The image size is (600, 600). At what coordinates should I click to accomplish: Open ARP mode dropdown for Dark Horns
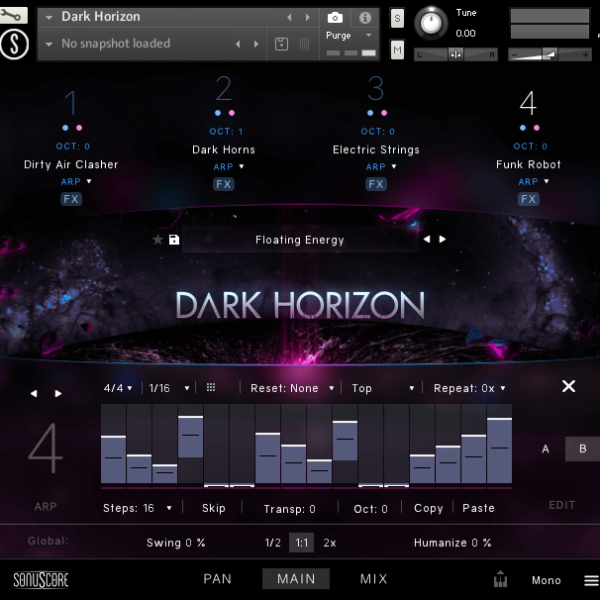(241, 166)
